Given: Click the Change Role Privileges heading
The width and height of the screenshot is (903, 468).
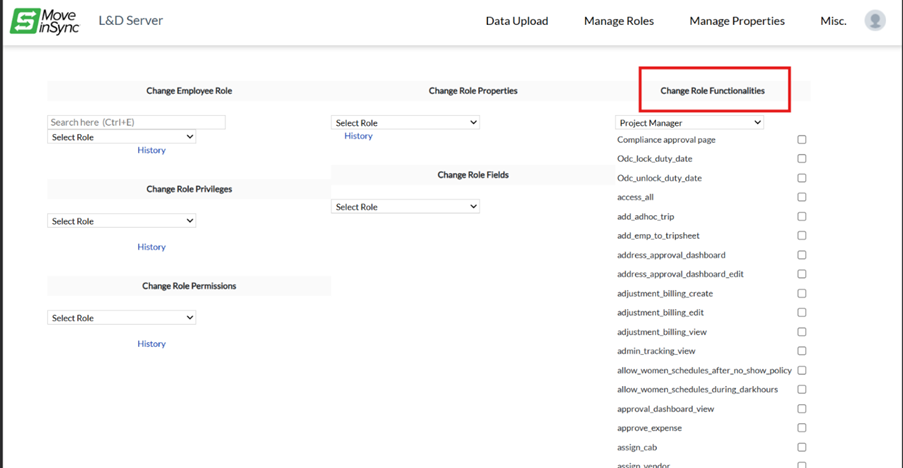Looking at the screenshot, I should click(x=189, y=189).
